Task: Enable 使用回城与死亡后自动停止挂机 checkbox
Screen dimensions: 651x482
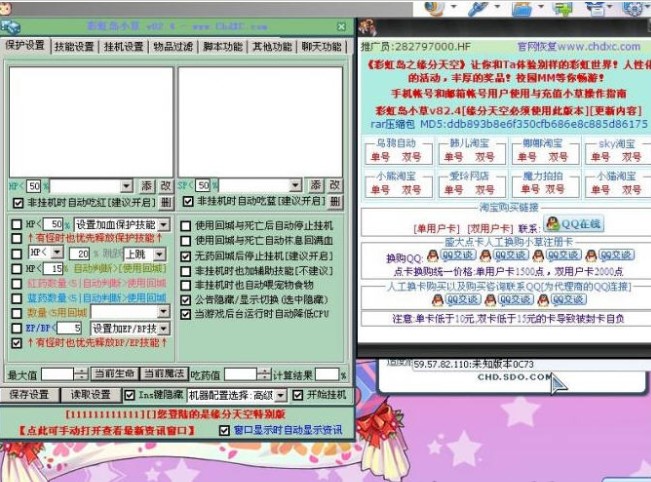Action: (x=186, y=226)
